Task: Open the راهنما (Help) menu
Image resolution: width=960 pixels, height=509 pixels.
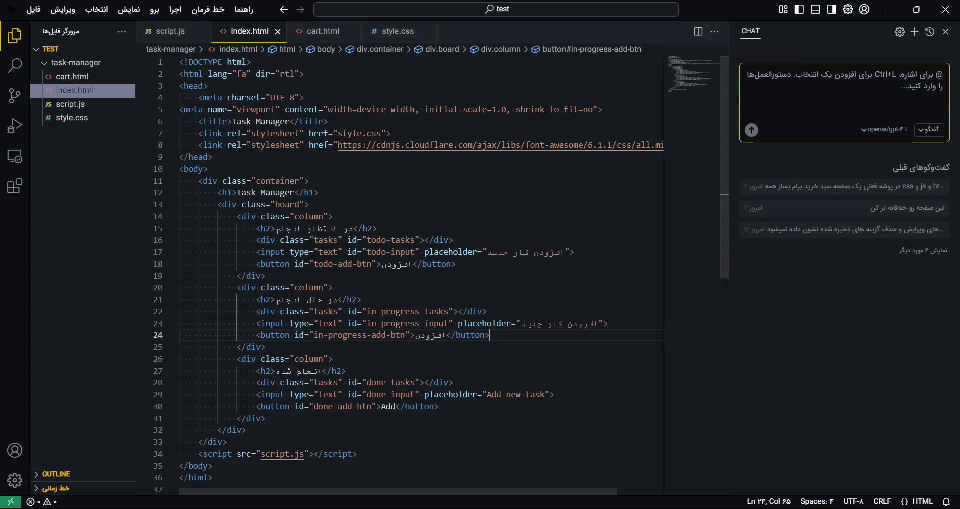Action: (x=243, y=10)
